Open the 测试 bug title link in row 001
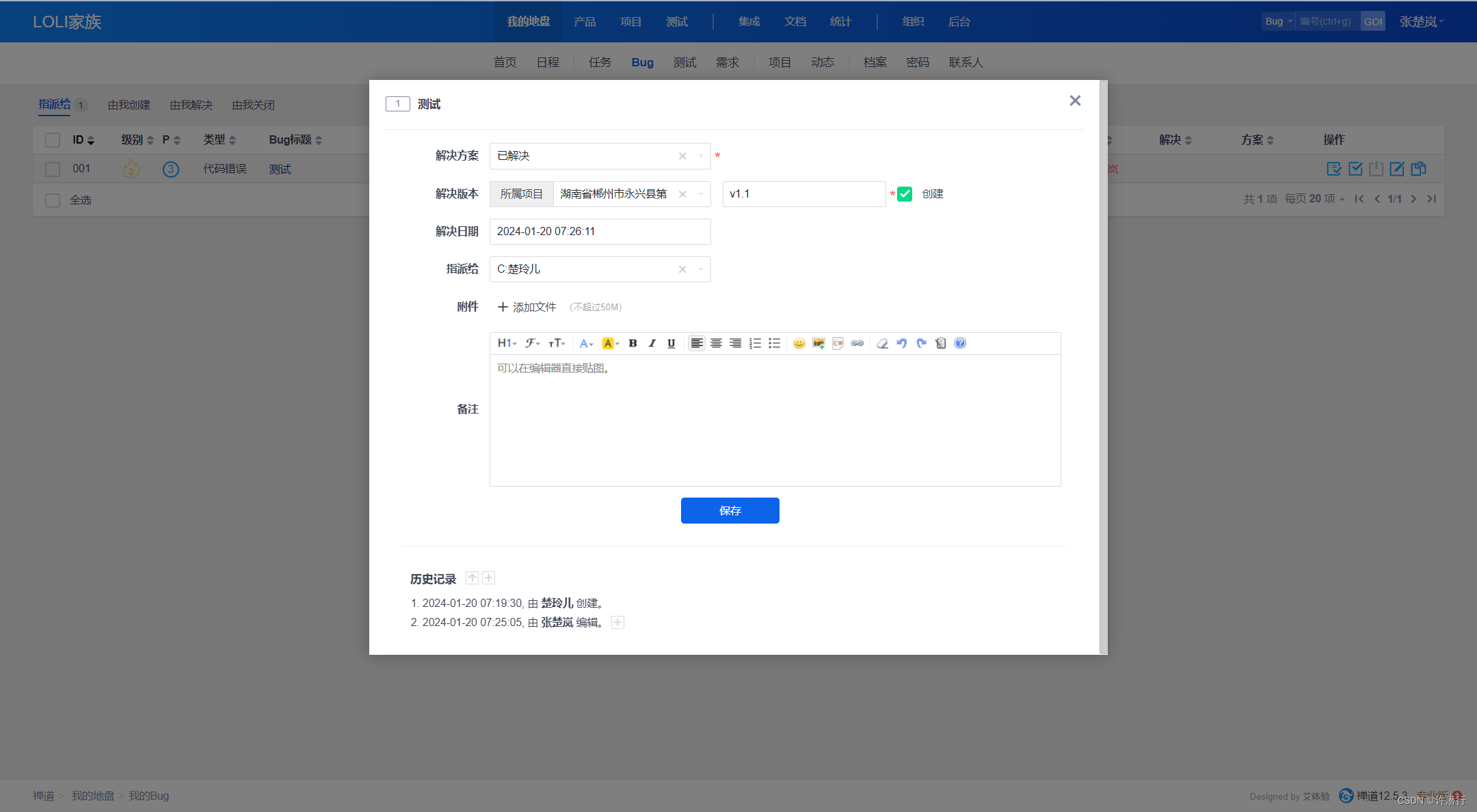The height and width of the screenshot is (812, 1477). point(280,169)
